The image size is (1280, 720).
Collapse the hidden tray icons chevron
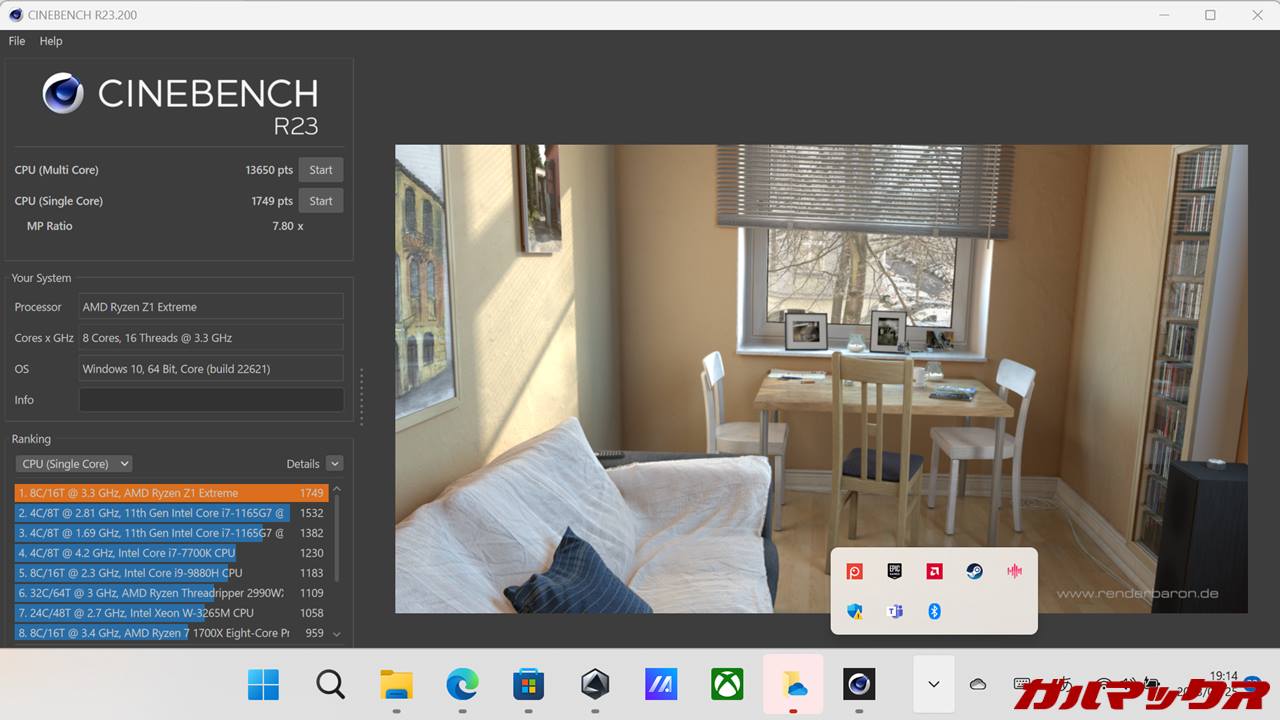[x=933, y=684]
